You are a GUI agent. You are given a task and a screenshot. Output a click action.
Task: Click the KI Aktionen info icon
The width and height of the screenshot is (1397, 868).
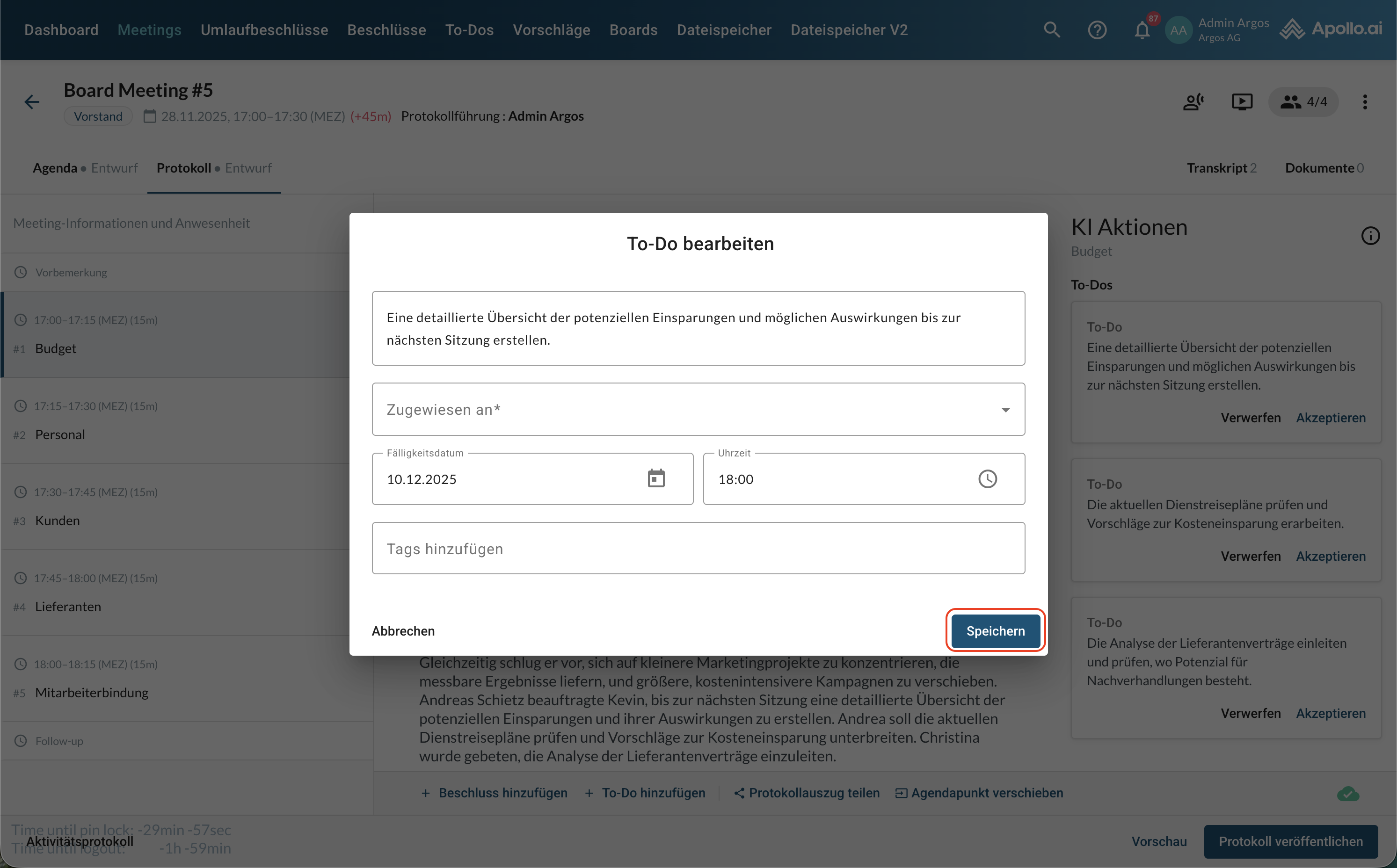1370,235
